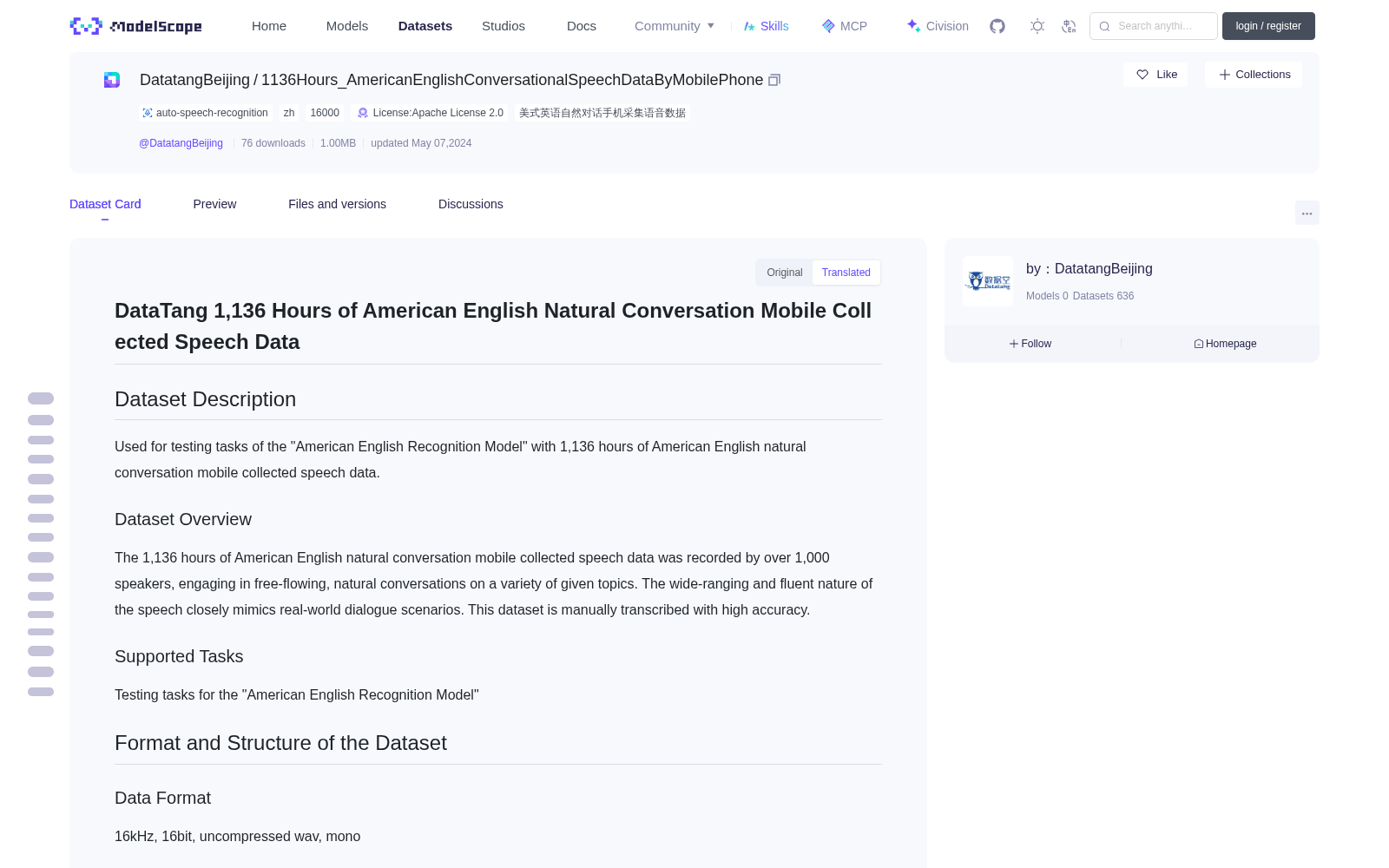
Task: Open the Studios section
Action: point(504,26)
